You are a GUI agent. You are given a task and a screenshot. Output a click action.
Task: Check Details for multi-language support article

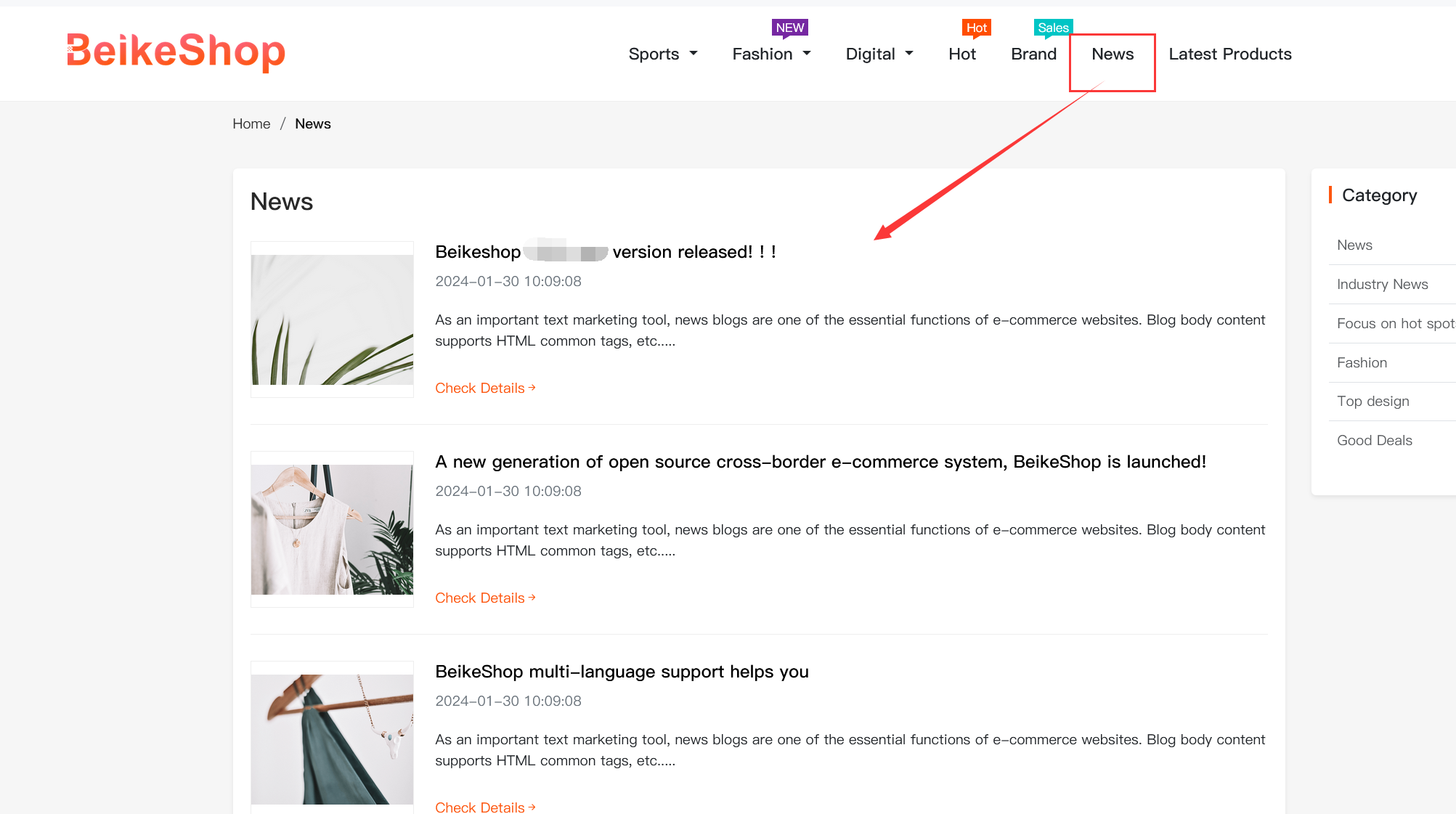click(x=485, y=807)
